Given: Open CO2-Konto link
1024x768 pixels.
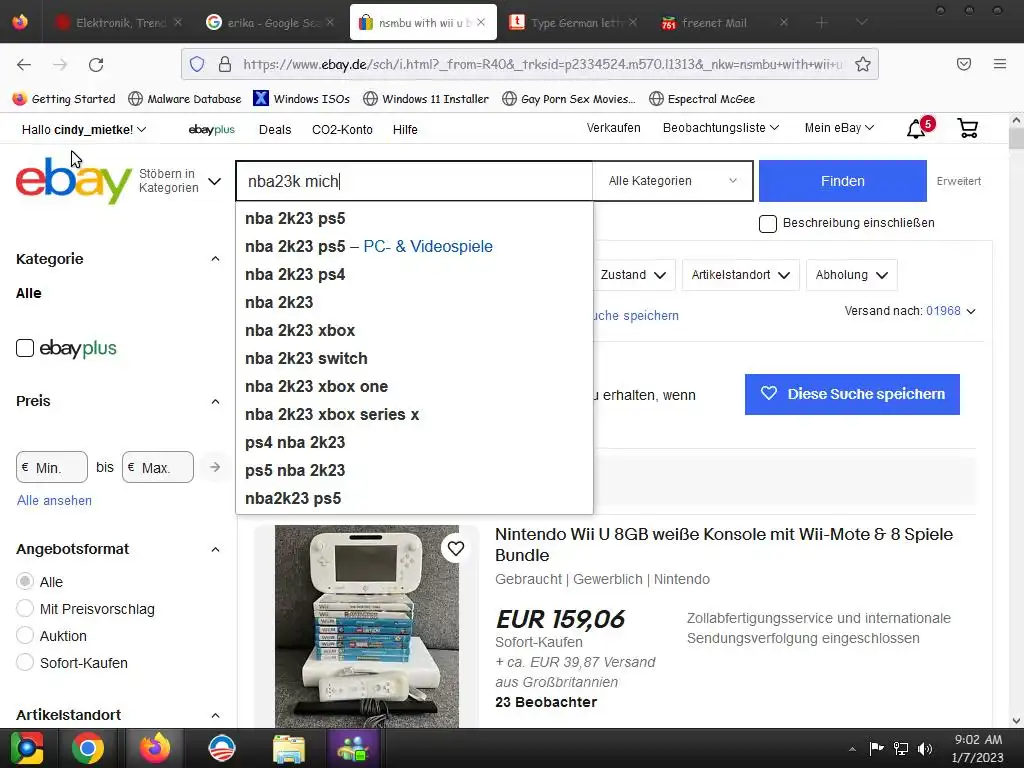Looking at the screenshot, I should click(342, 129).
